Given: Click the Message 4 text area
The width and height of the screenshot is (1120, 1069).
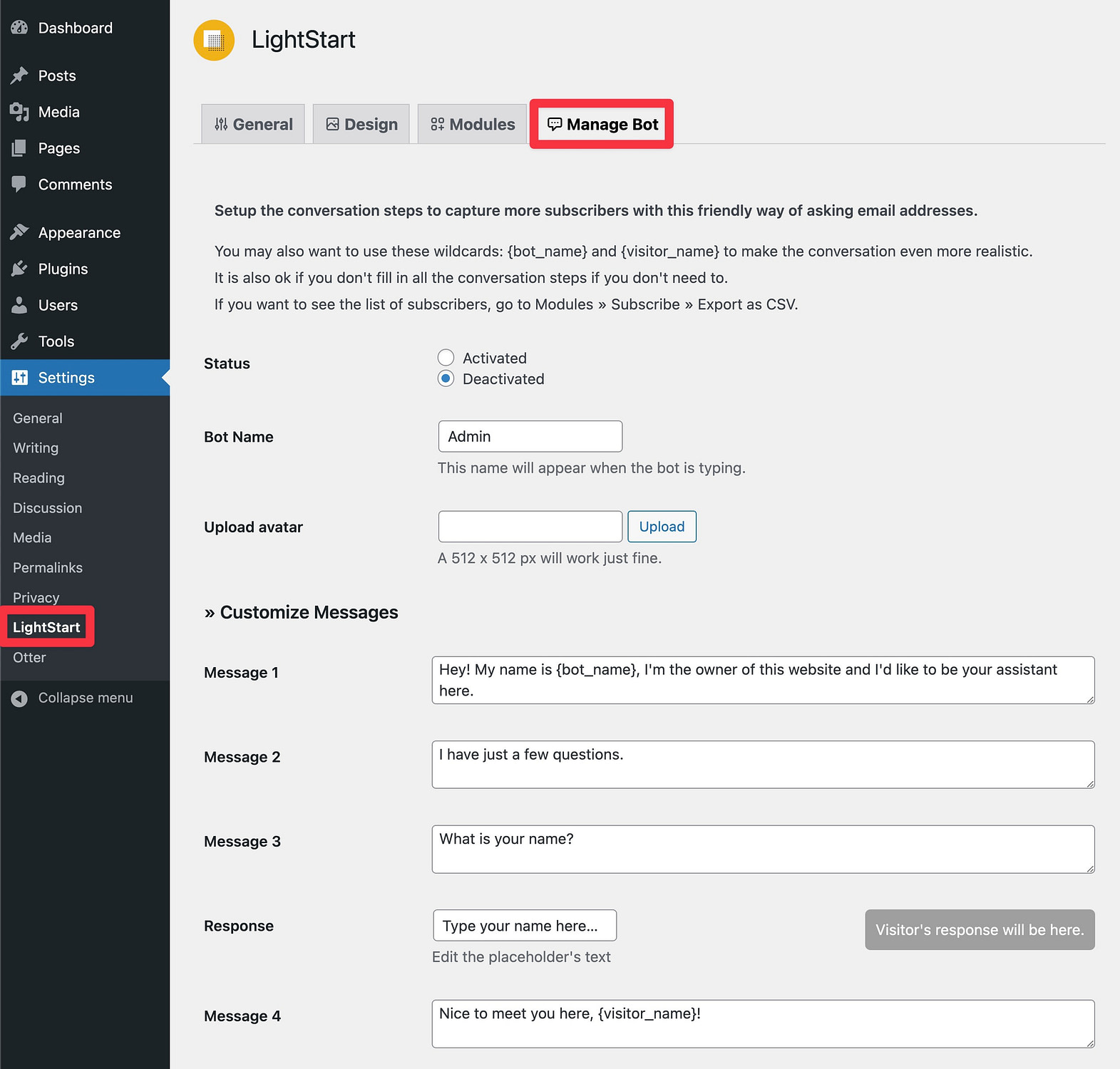Looking at the screenshot, I should click(763, 1024).
